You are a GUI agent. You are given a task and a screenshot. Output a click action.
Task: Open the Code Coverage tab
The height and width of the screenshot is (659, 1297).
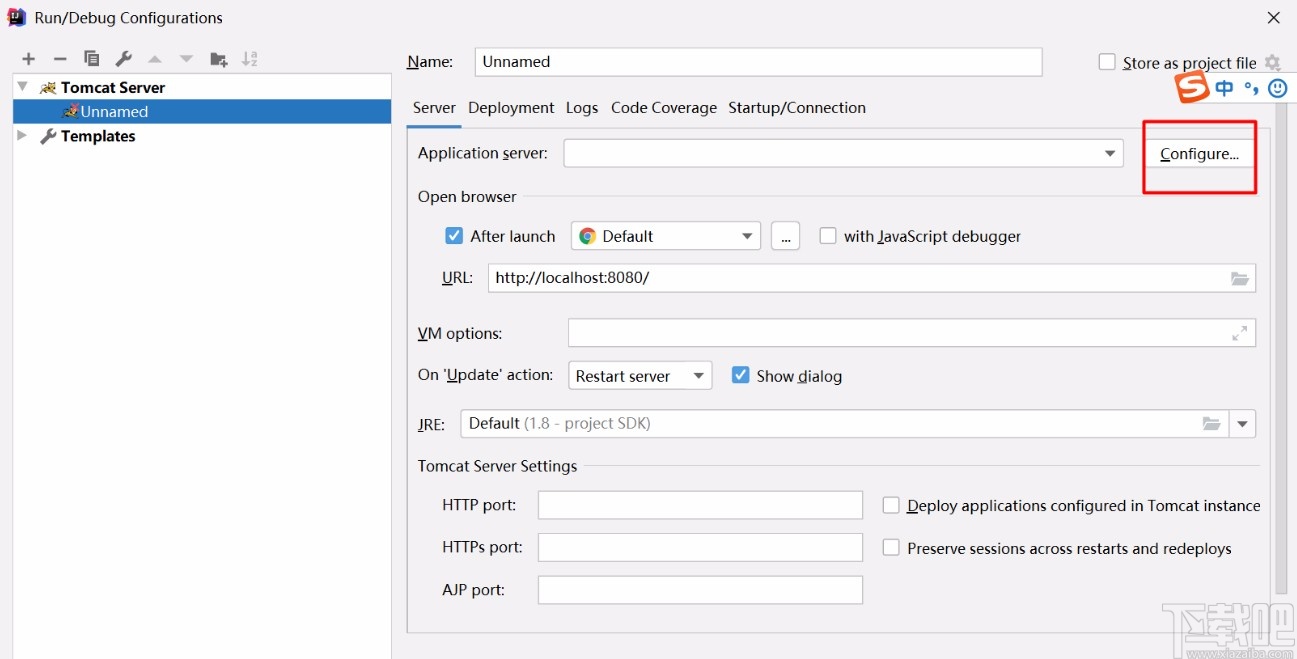click(x=664, y=107)
